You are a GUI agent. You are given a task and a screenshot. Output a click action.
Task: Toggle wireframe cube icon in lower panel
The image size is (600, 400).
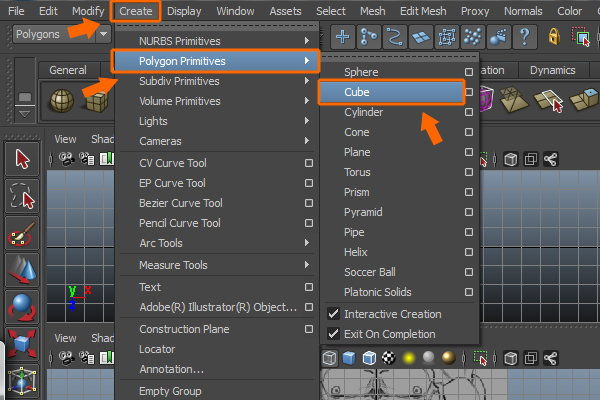point(329,358)
